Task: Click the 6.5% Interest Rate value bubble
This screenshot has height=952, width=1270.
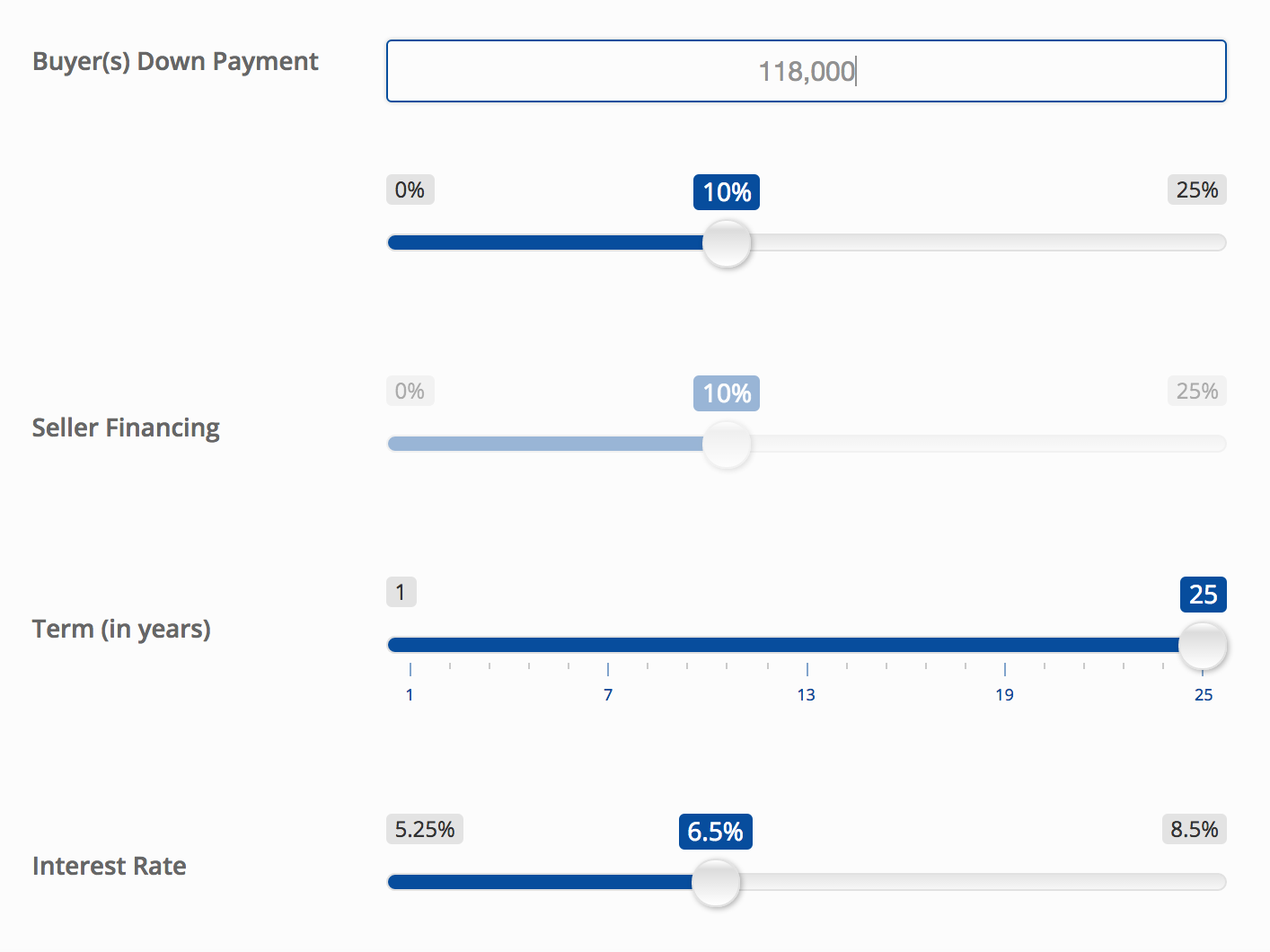Action: pos(715,832)
